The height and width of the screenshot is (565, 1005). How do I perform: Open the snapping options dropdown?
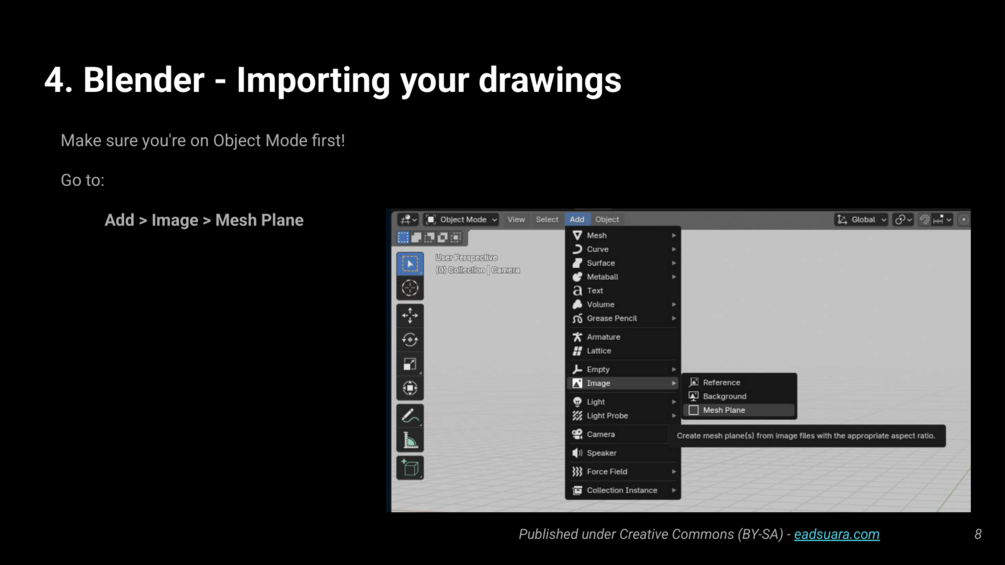pyautogui.click(x=943, y=220)
